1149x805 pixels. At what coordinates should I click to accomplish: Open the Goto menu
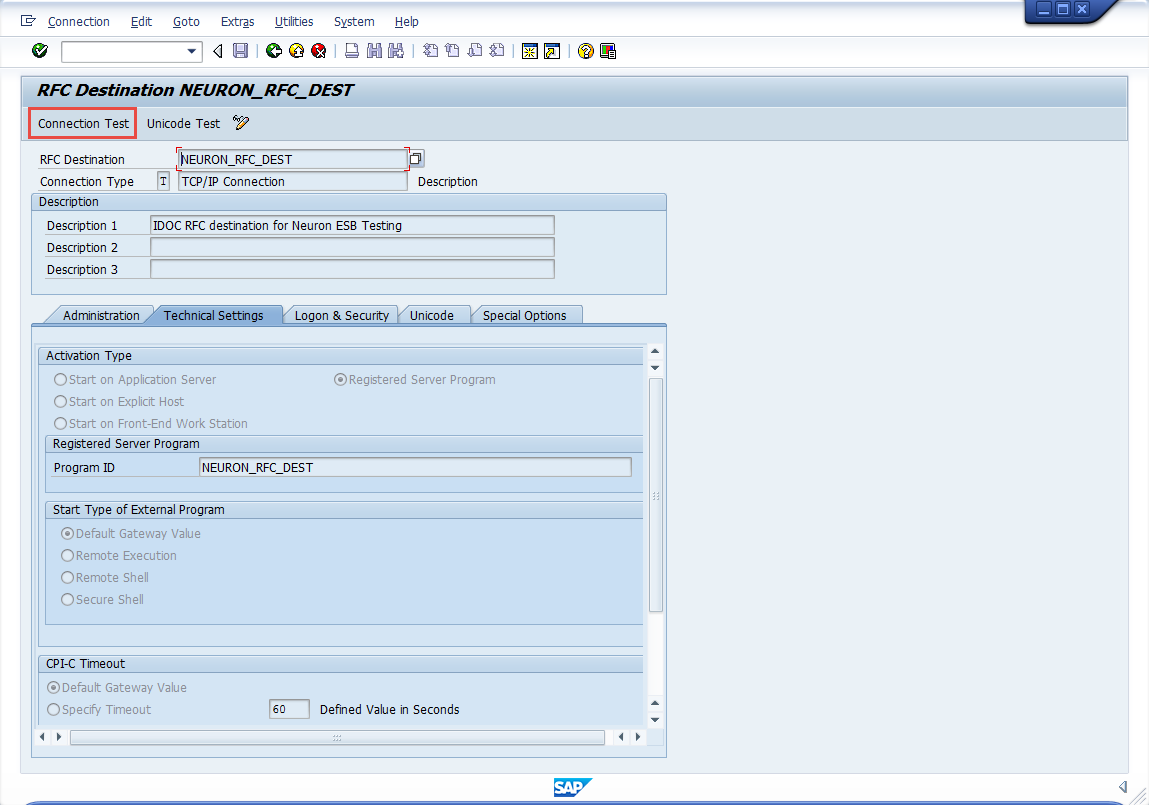coord(186,22)
